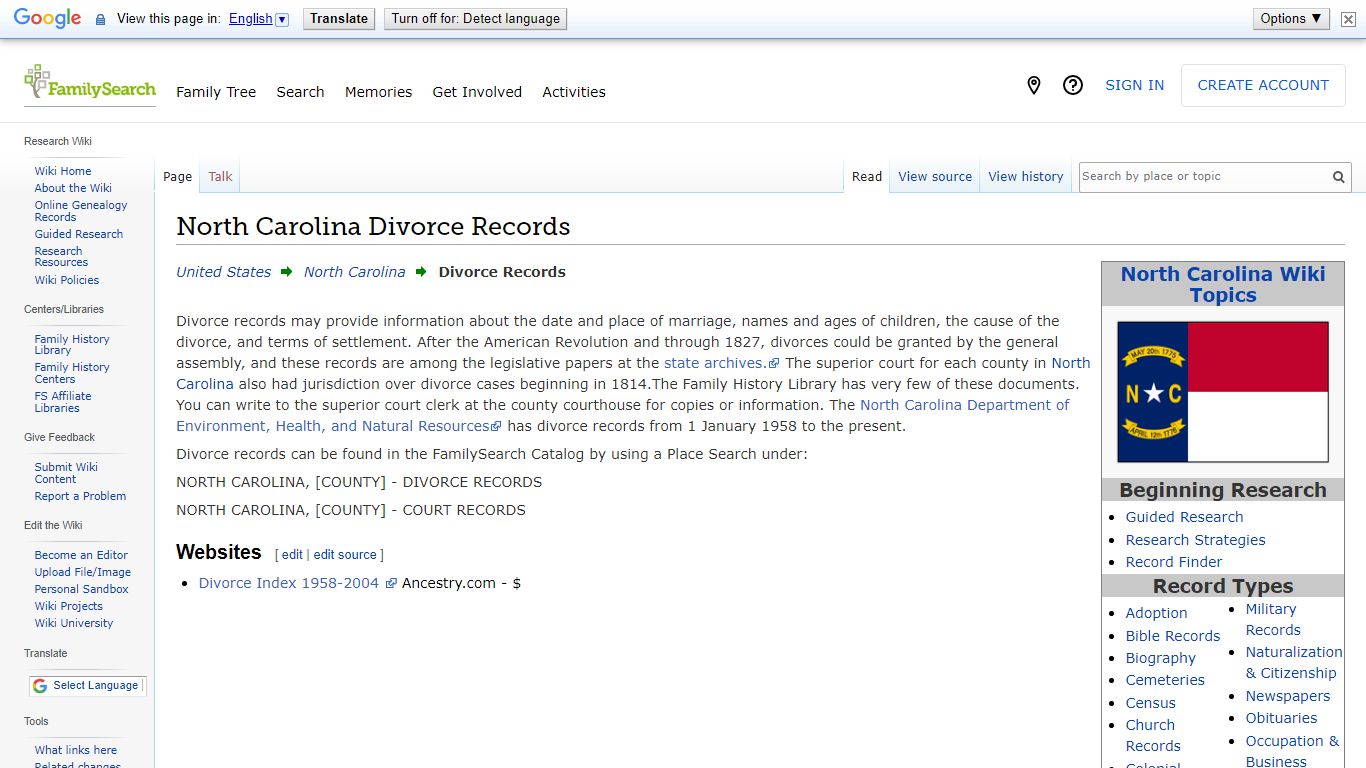This screenshot has width=1366, height=768.
Task: Follow the North Carolina breadcrumb link
Action: pyautogui.click(x=355, y=272)
